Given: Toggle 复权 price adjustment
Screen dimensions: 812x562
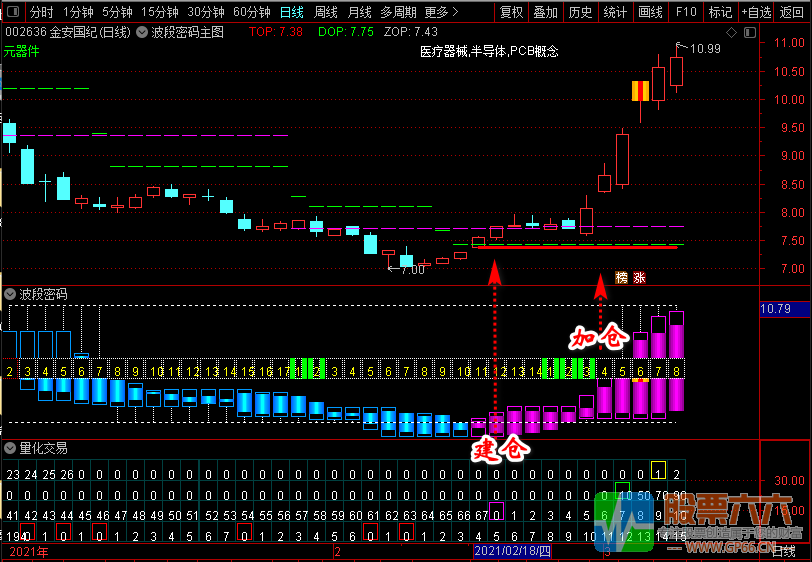Looking at the screenshot, I should tap(511, 12).
